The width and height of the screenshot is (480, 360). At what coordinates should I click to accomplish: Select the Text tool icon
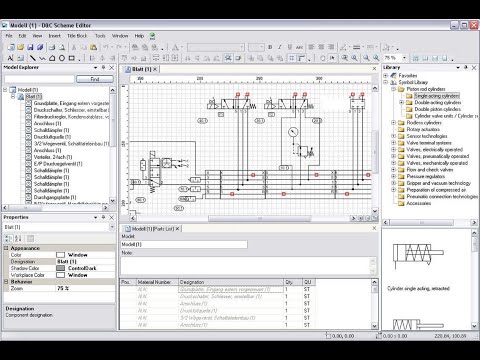(10, 58)
